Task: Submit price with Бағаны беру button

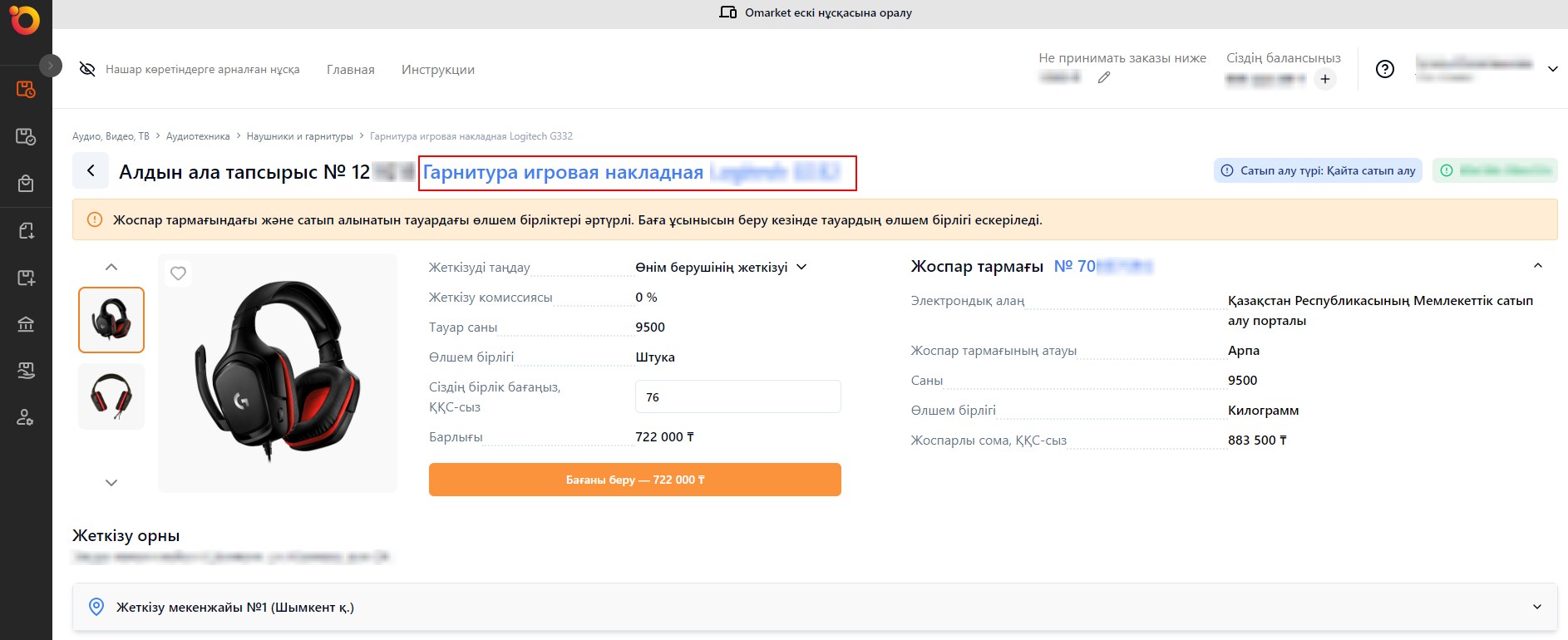Action: point(635,480)
